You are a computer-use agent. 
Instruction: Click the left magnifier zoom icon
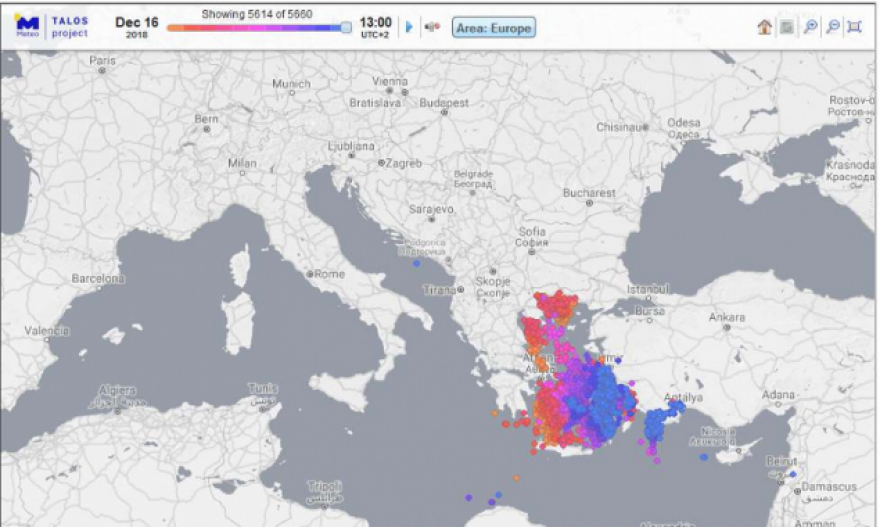coord(811,27)
